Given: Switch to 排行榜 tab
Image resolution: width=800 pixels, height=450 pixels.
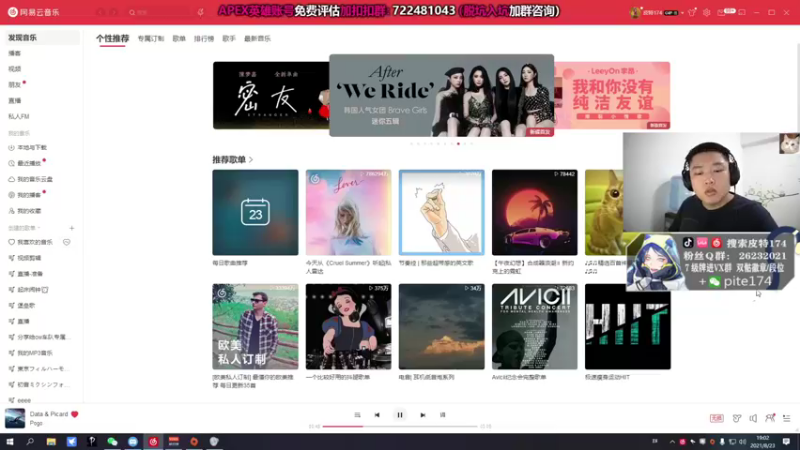Looking at the screenshot, I should (x=204, y=38).
